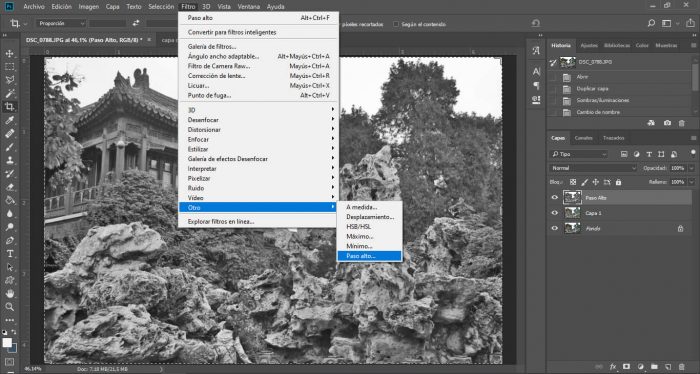Viewport: 700px width, 374px height.
Task: Open the Normal blend mode dropdown
Action: [x=593, y=168]
